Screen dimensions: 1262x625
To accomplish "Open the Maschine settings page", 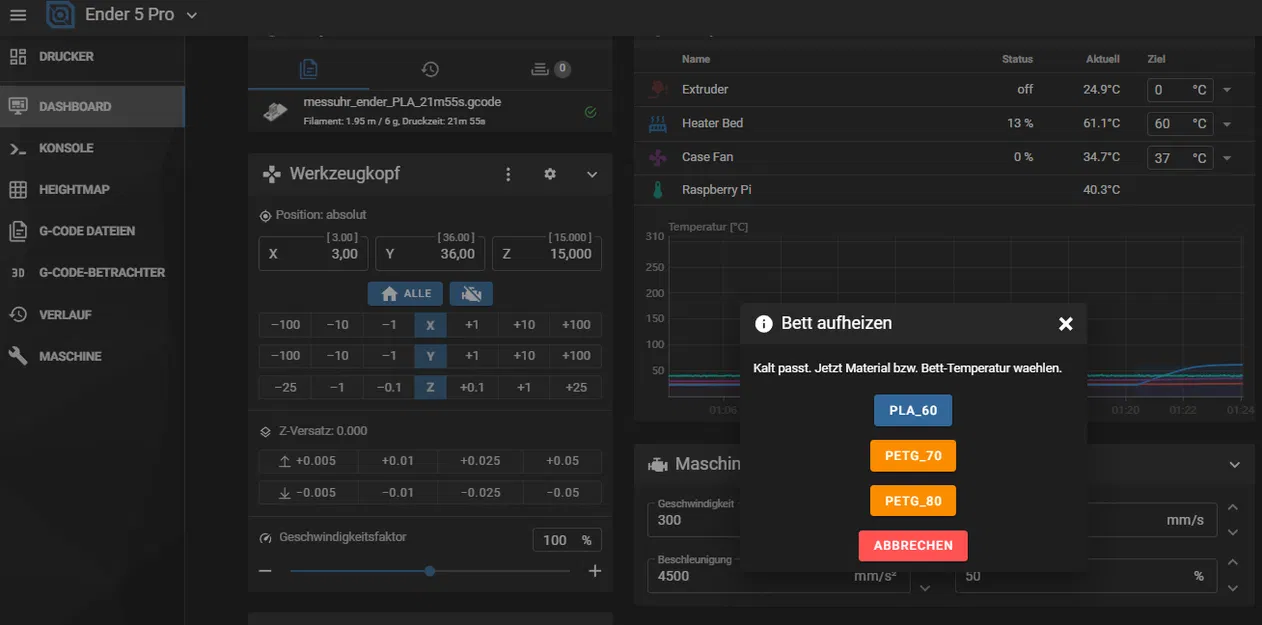I will pyautogui.click(x=92, y=356).
